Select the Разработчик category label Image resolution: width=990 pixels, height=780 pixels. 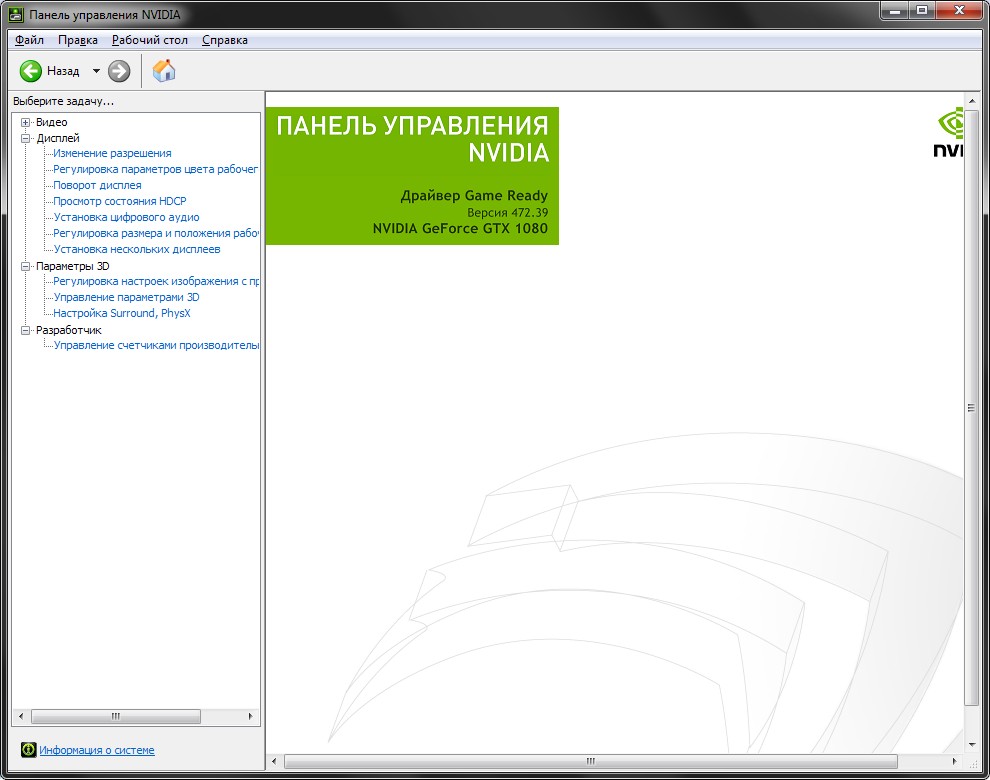coord(69,330)
